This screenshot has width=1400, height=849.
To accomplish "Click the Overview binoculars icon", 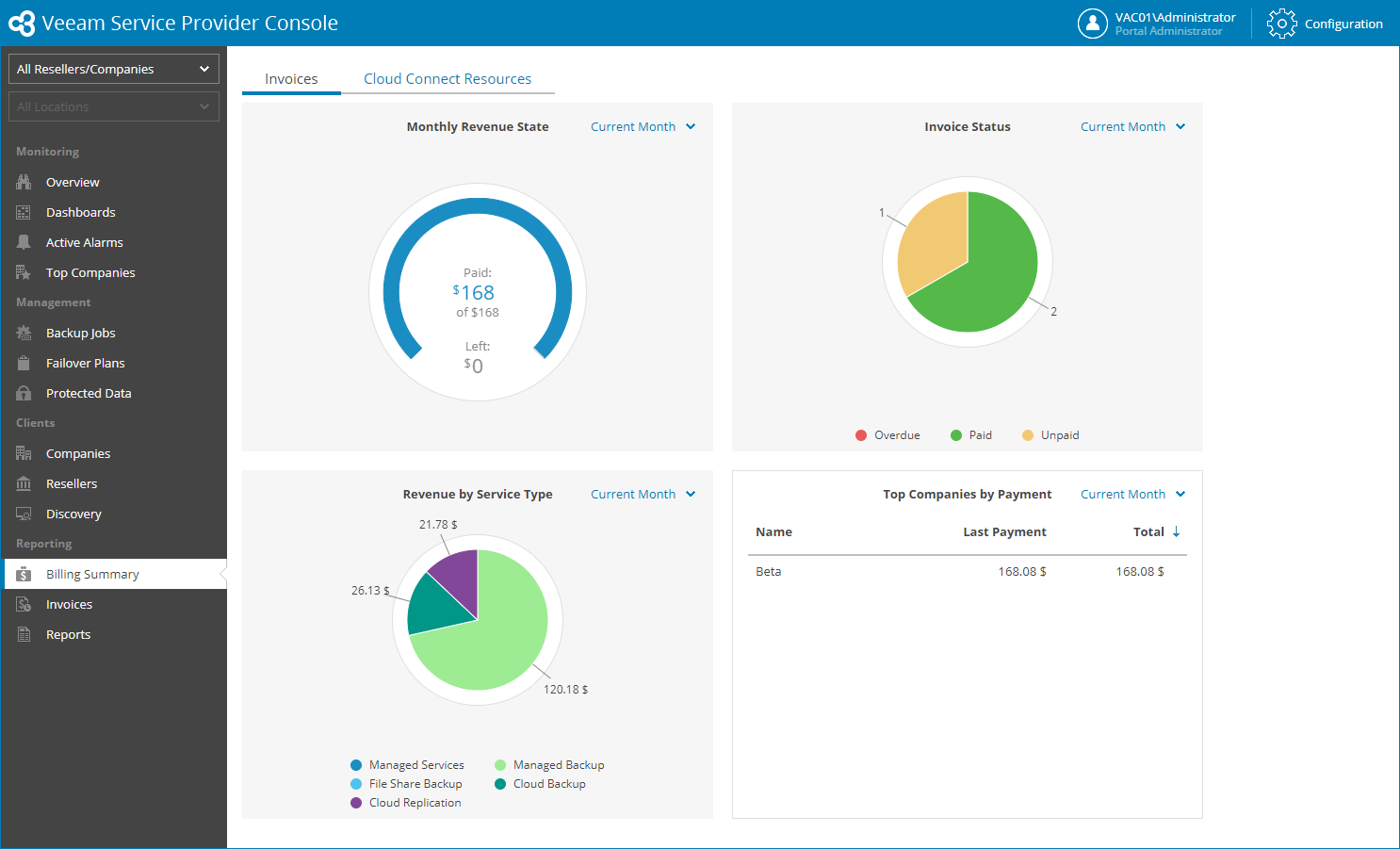I will point(24,182).
